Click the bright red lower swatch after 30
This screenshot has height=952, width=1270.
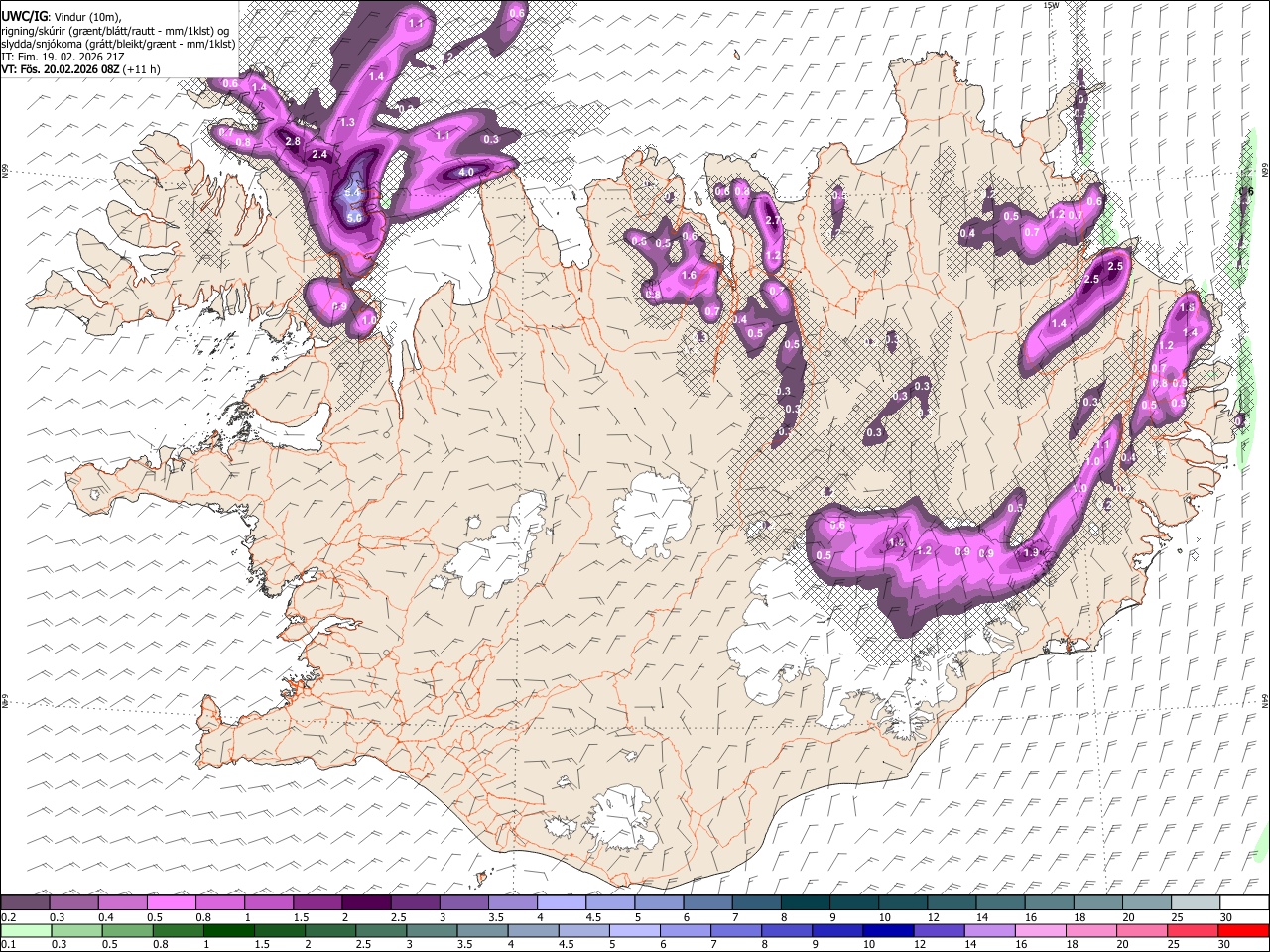1243,930
